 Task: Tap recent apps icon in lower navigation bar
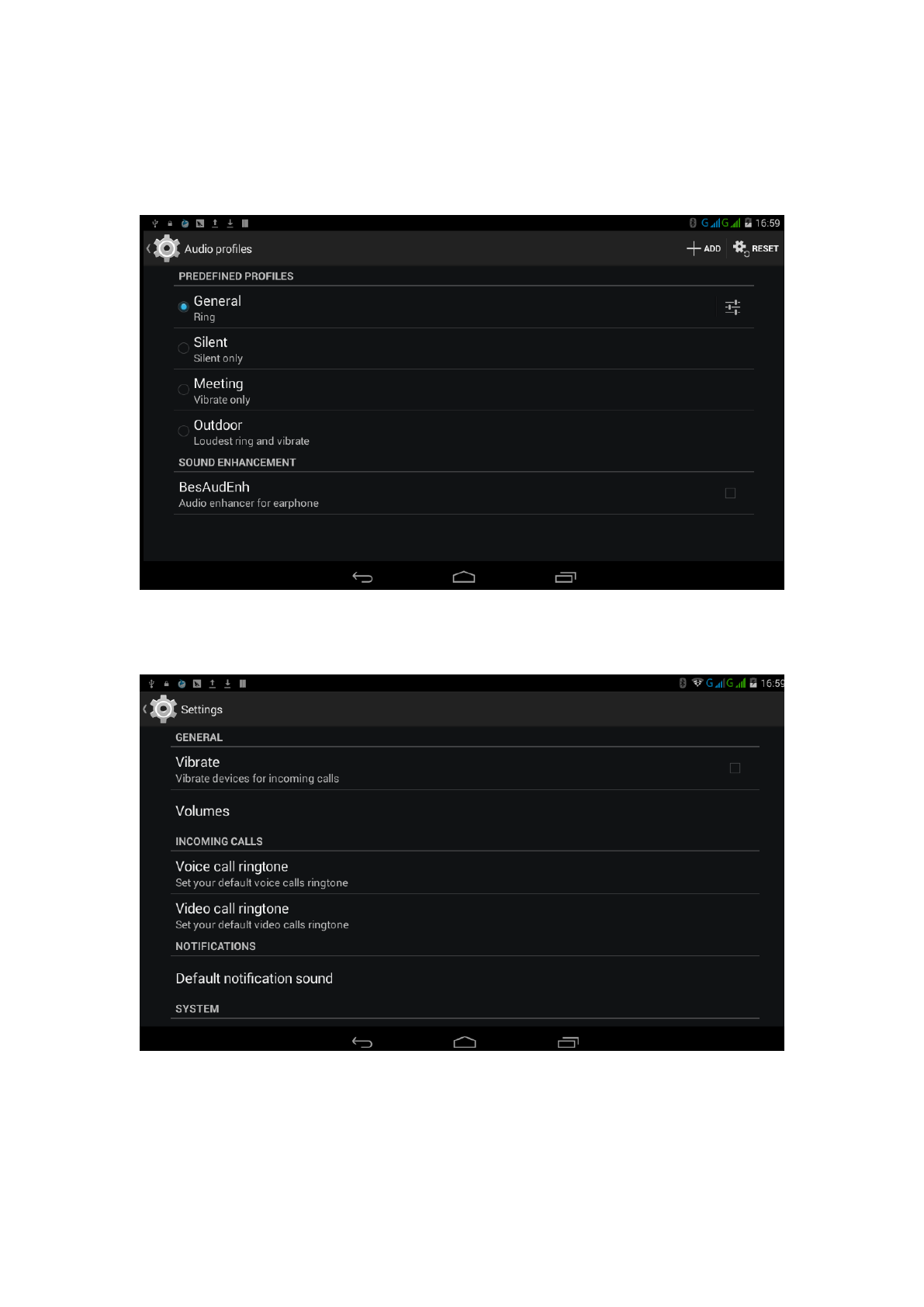click(x=568, y=1042)
